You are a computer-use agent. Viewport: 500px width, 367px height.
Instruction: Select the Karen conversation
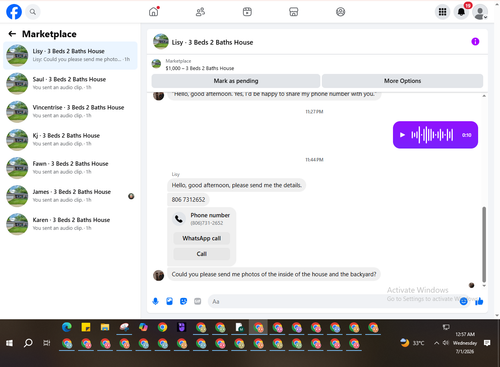point(70,224)
